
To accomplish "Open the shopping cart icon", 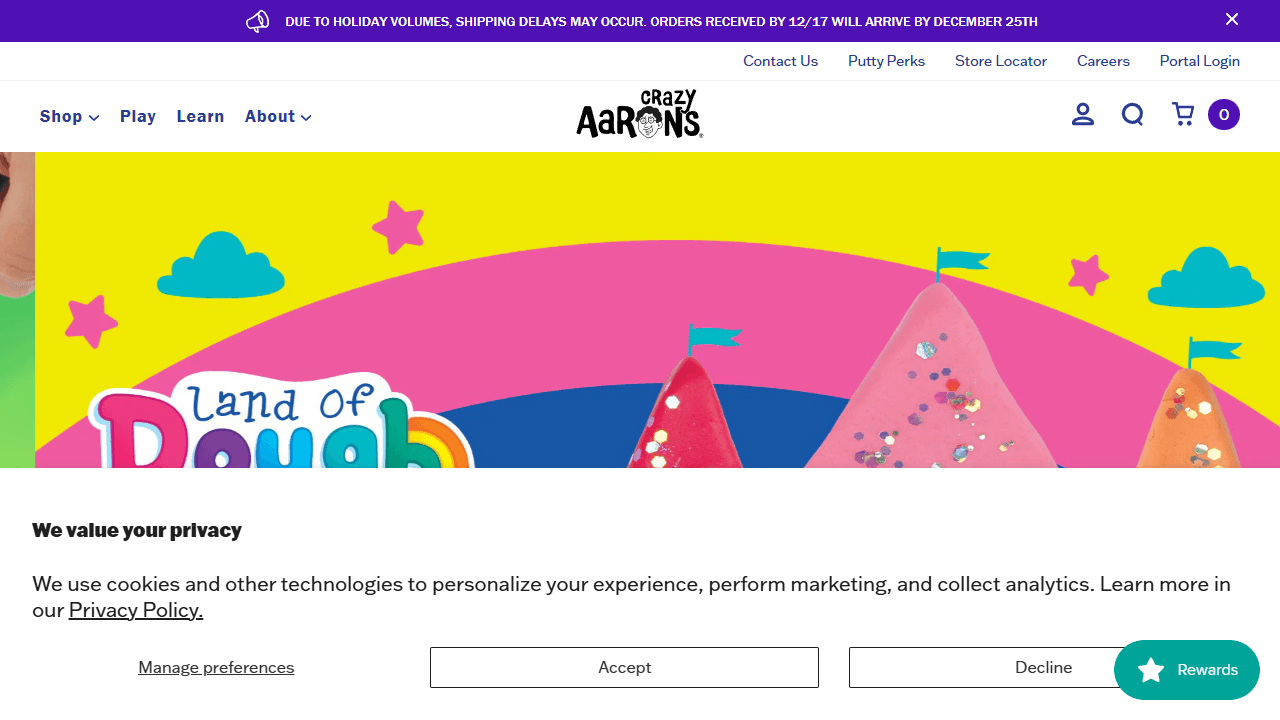I will pos(1183,115).
